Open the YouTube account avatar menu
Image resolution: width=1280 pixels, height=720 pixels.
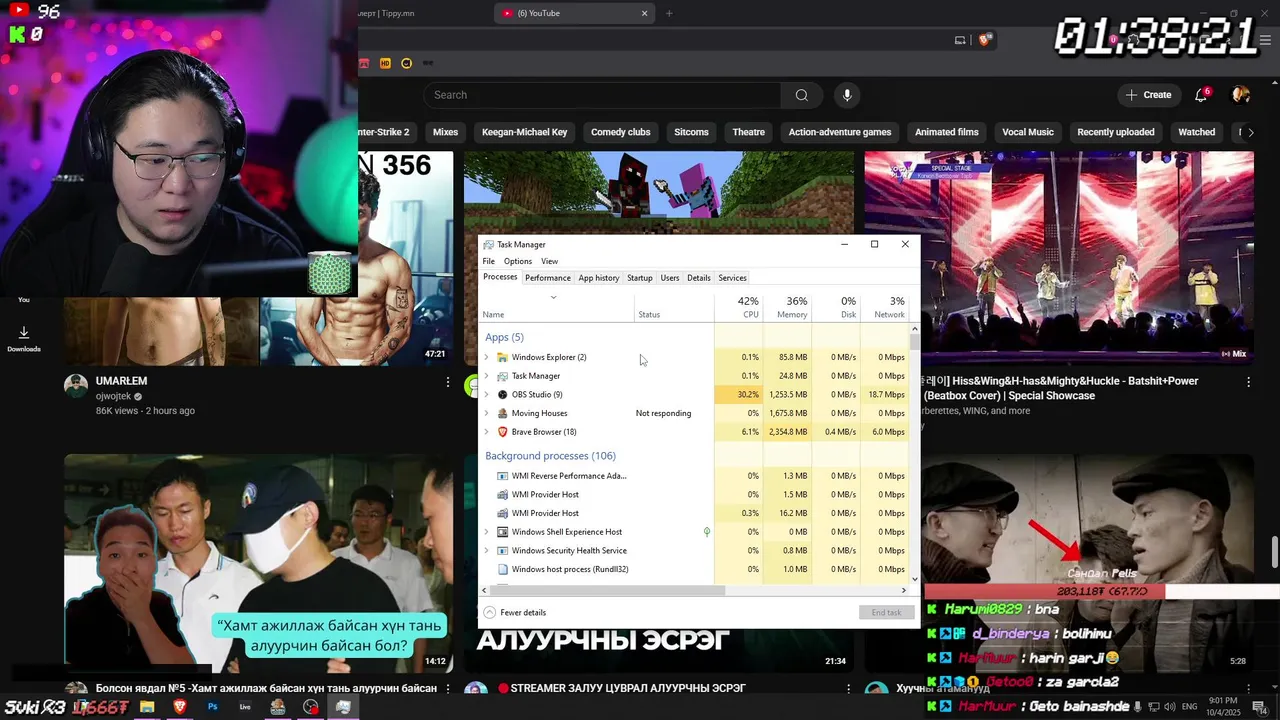click(1241, 95)
